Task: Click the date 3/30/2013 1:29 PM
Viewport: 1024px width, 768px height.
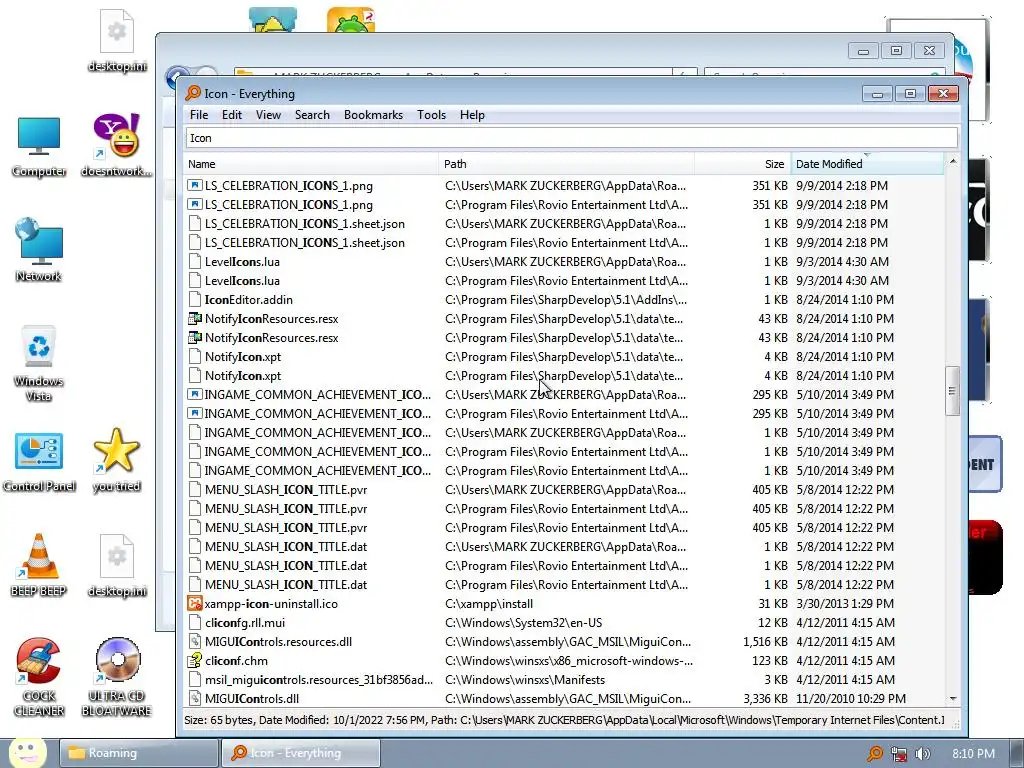Action: click(x=844, y=603)
